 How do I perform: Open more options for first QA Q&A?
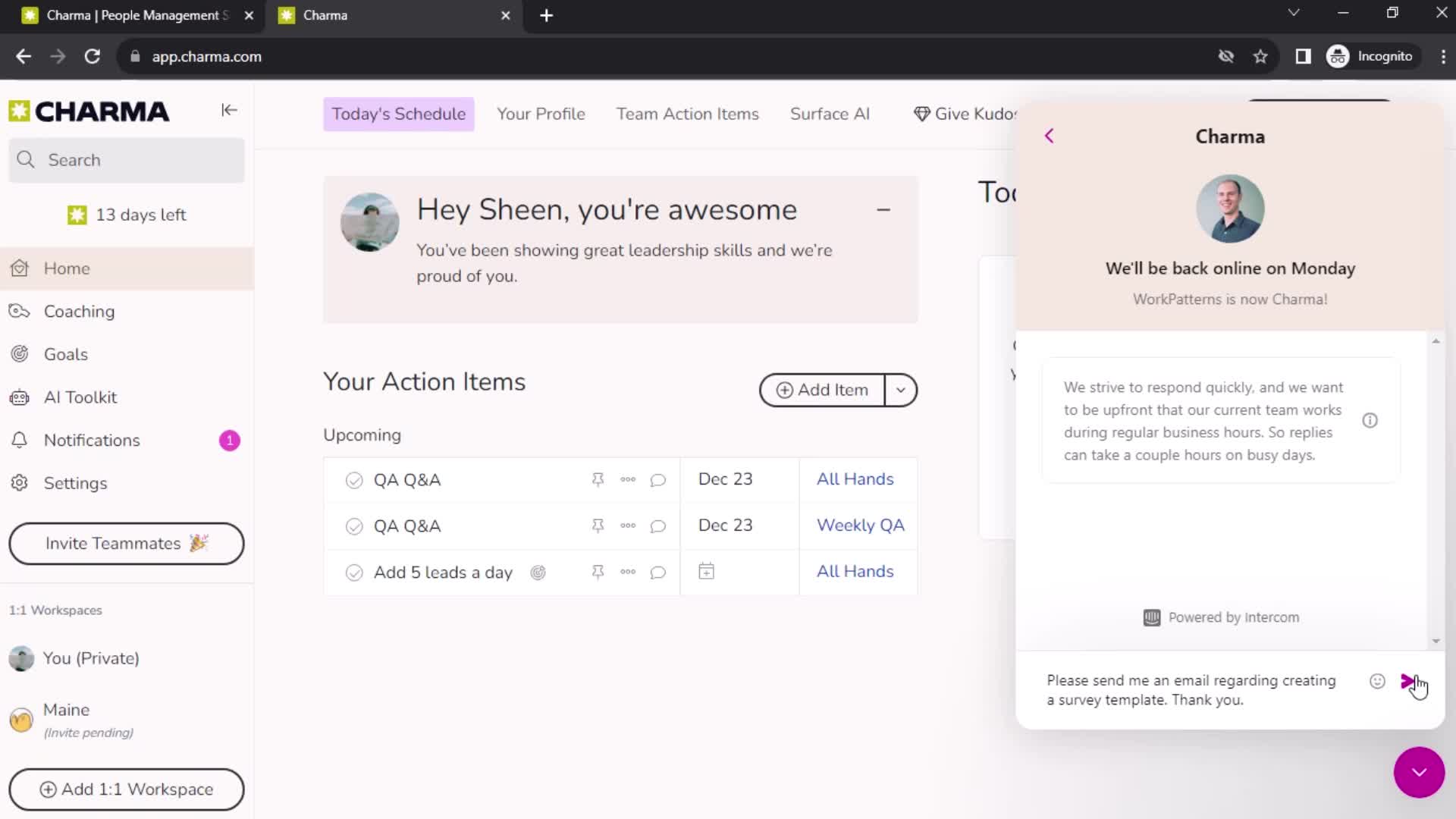click(x=628, y=479)
